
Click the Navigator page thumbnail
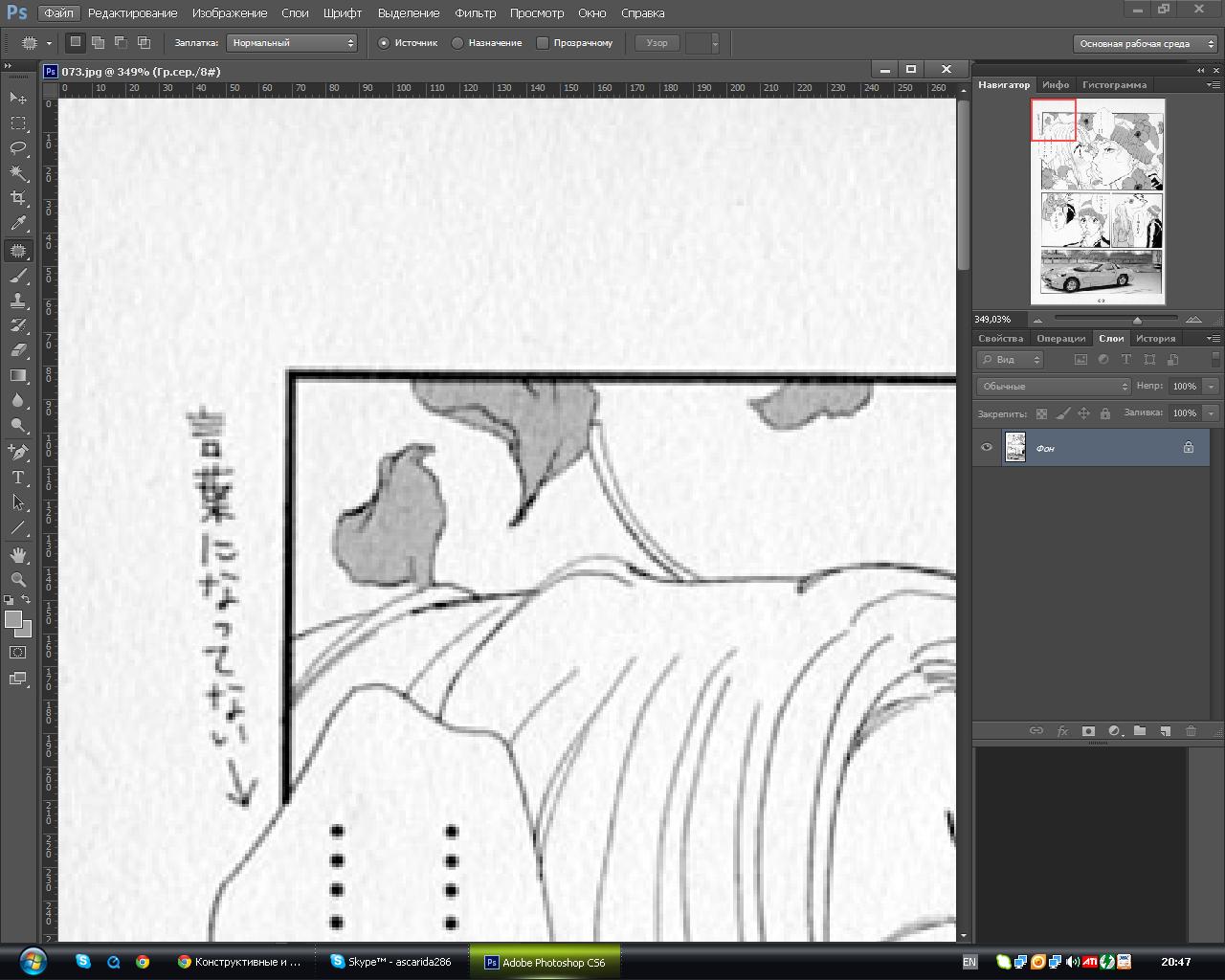1098,201
